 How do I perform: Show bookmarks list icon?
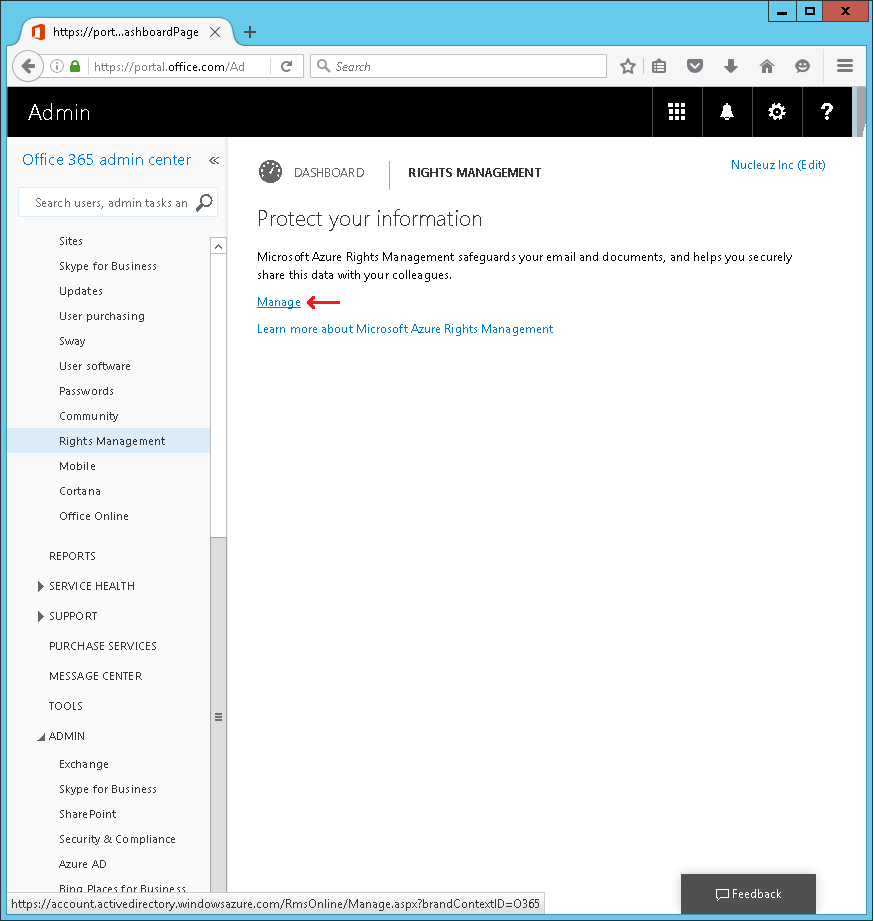pos(659,66)
